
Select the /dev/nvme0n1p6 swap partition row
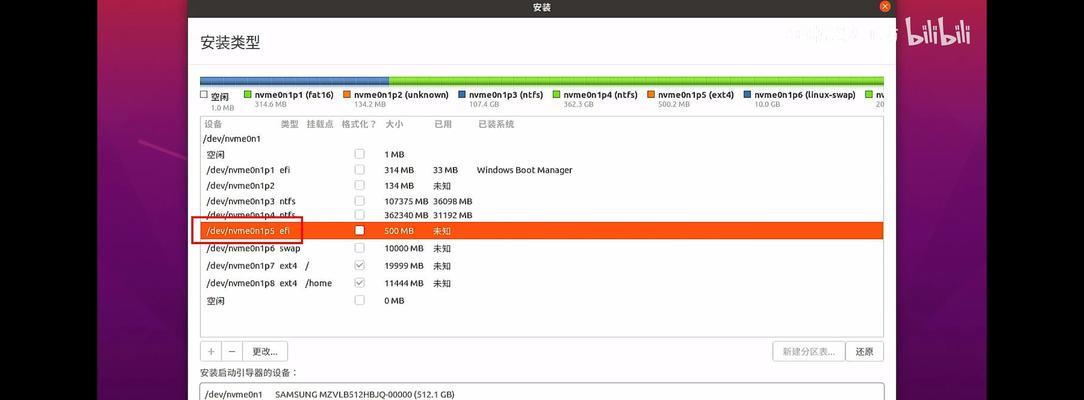pos(240,248)
